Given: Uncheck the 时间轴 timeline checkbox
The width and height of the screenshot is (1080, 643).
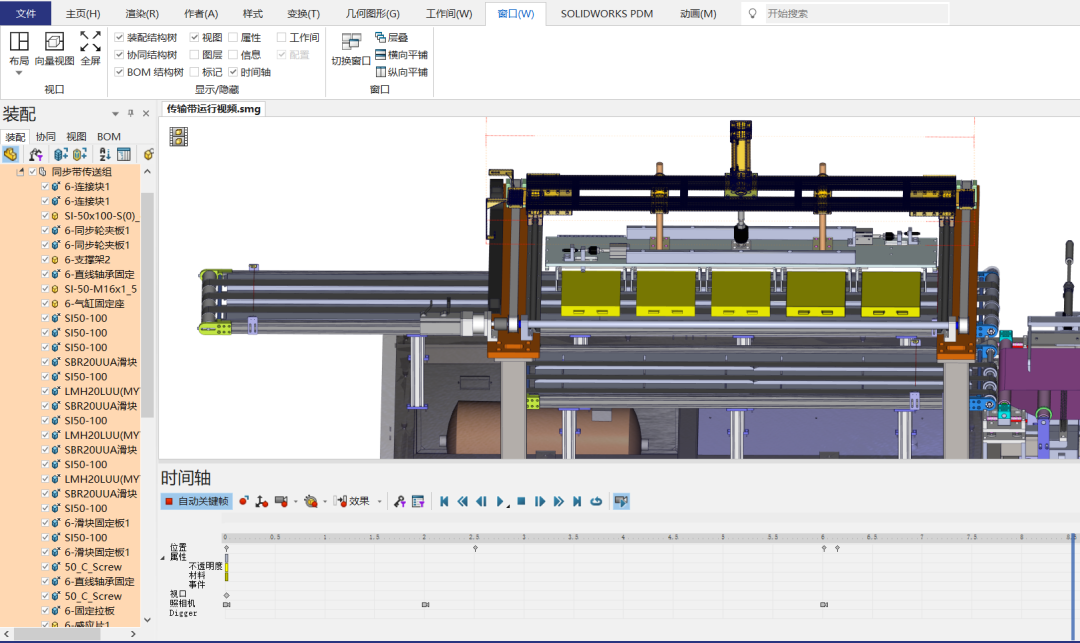Looking at the screenshot, I should [x=233, y=72].
